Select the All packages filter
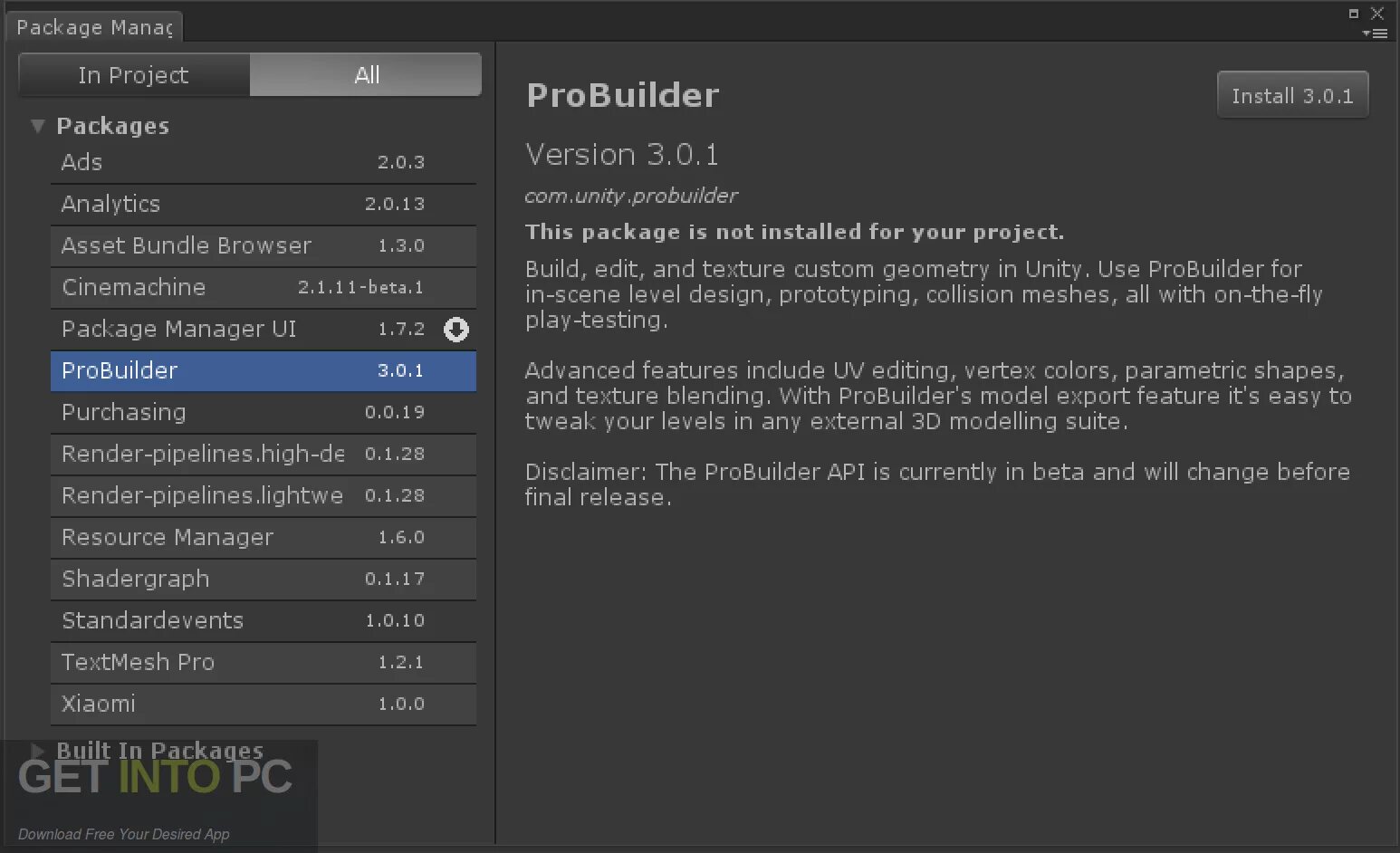This screenshot has height=853, width=1400. tap(366, 75)
